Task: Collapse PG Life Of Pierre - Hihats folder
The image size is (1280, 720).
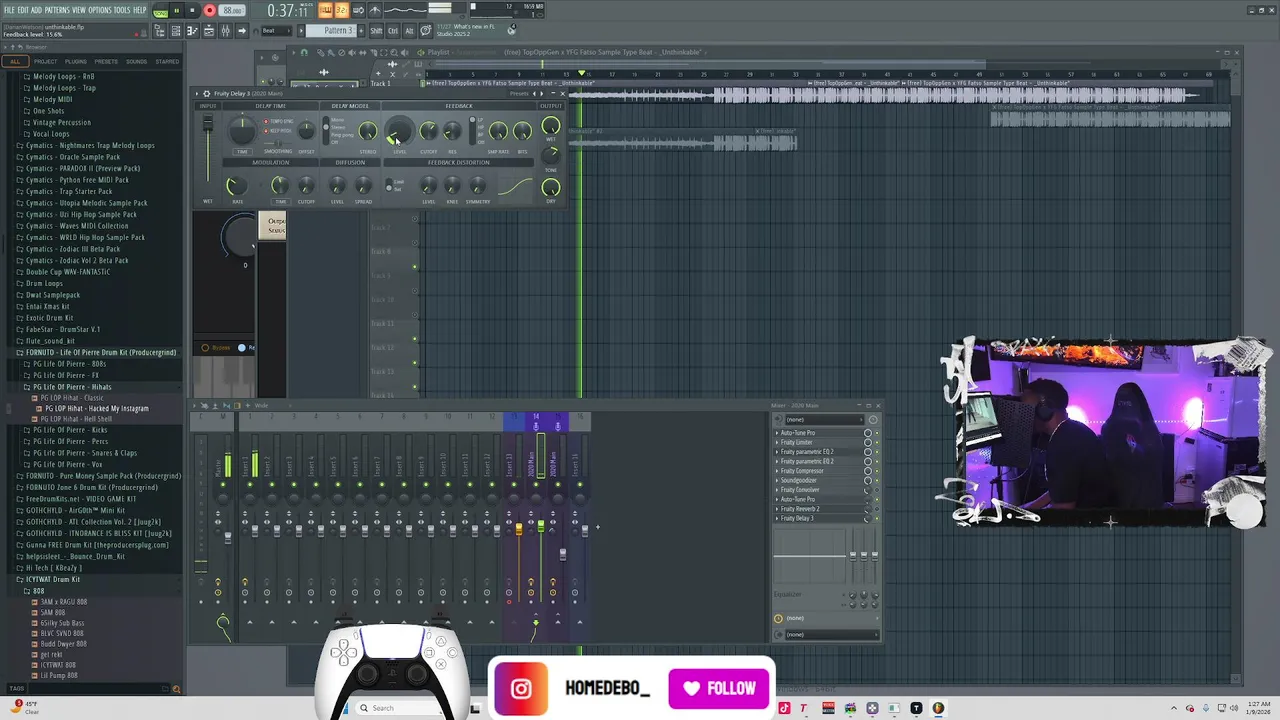Action: [x=68, y=387]
